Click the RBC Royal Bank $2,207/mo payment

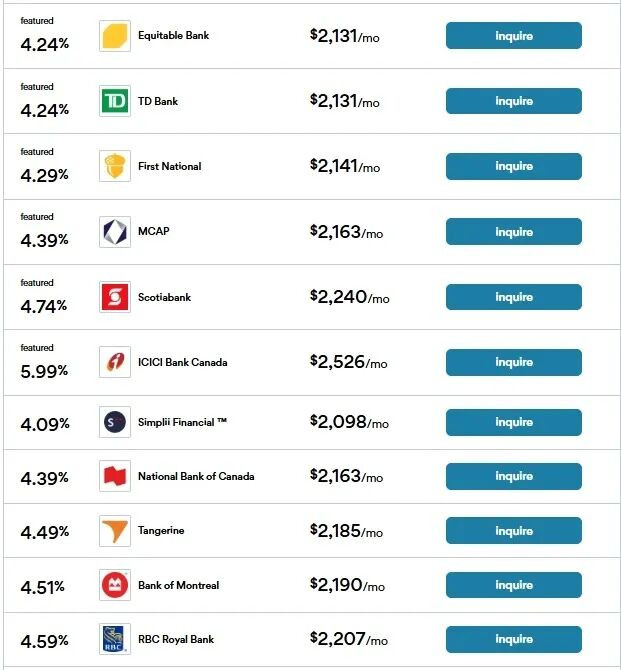coord(348,639)
